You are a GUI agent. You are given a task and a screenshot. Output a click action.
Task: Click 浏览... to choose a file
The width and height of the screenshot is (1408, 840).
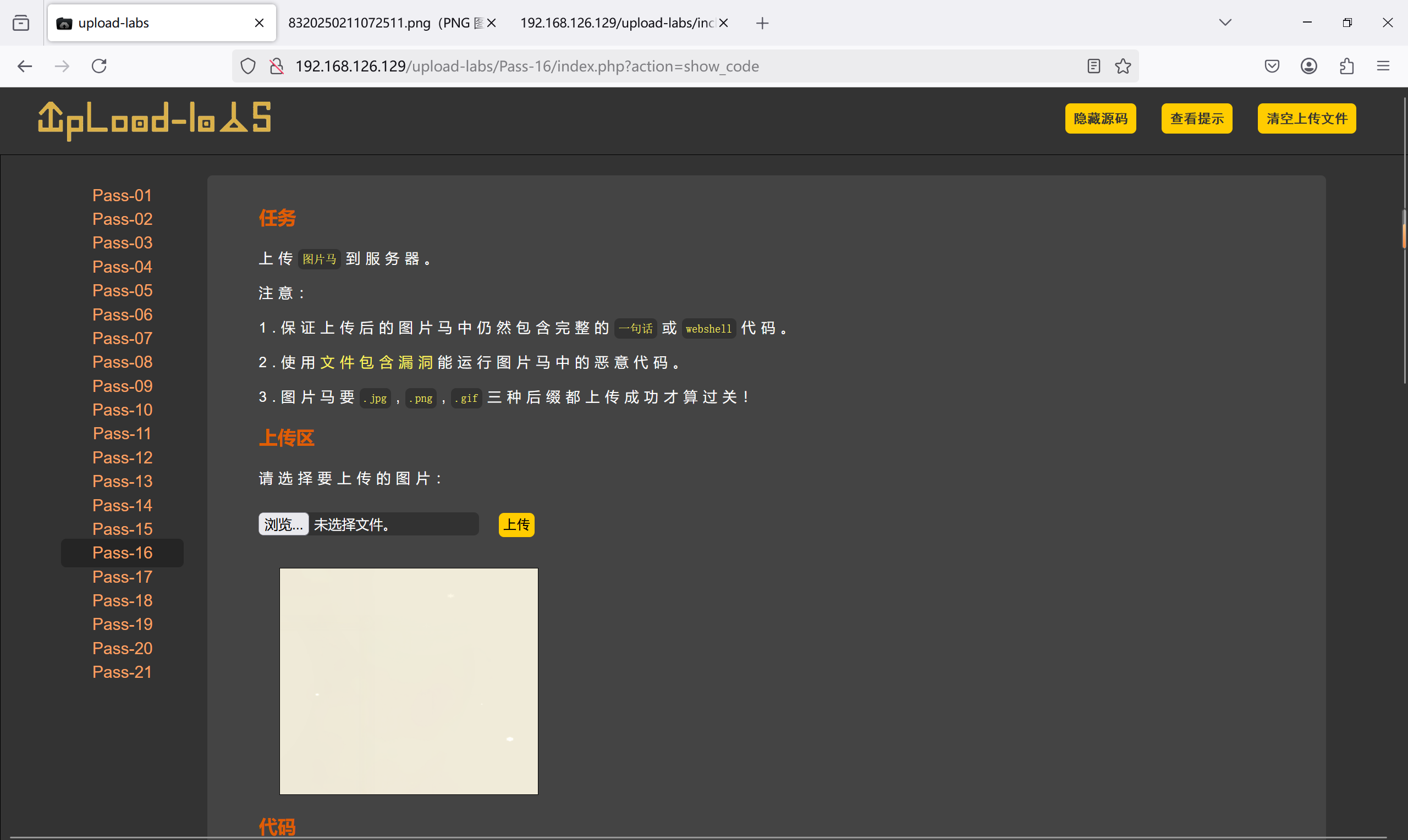point(283,524)
